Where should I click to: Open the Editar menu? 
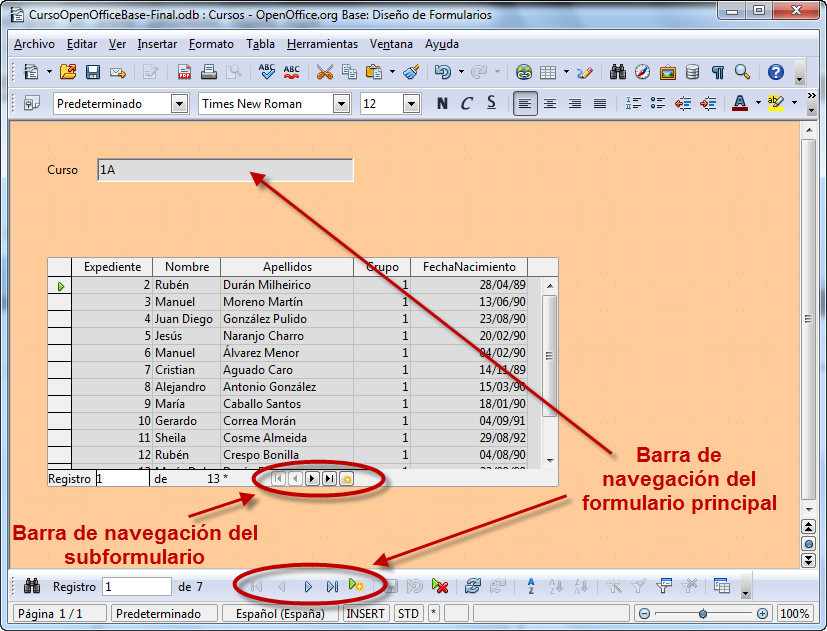pyautogui.click(x=82, y=44)
